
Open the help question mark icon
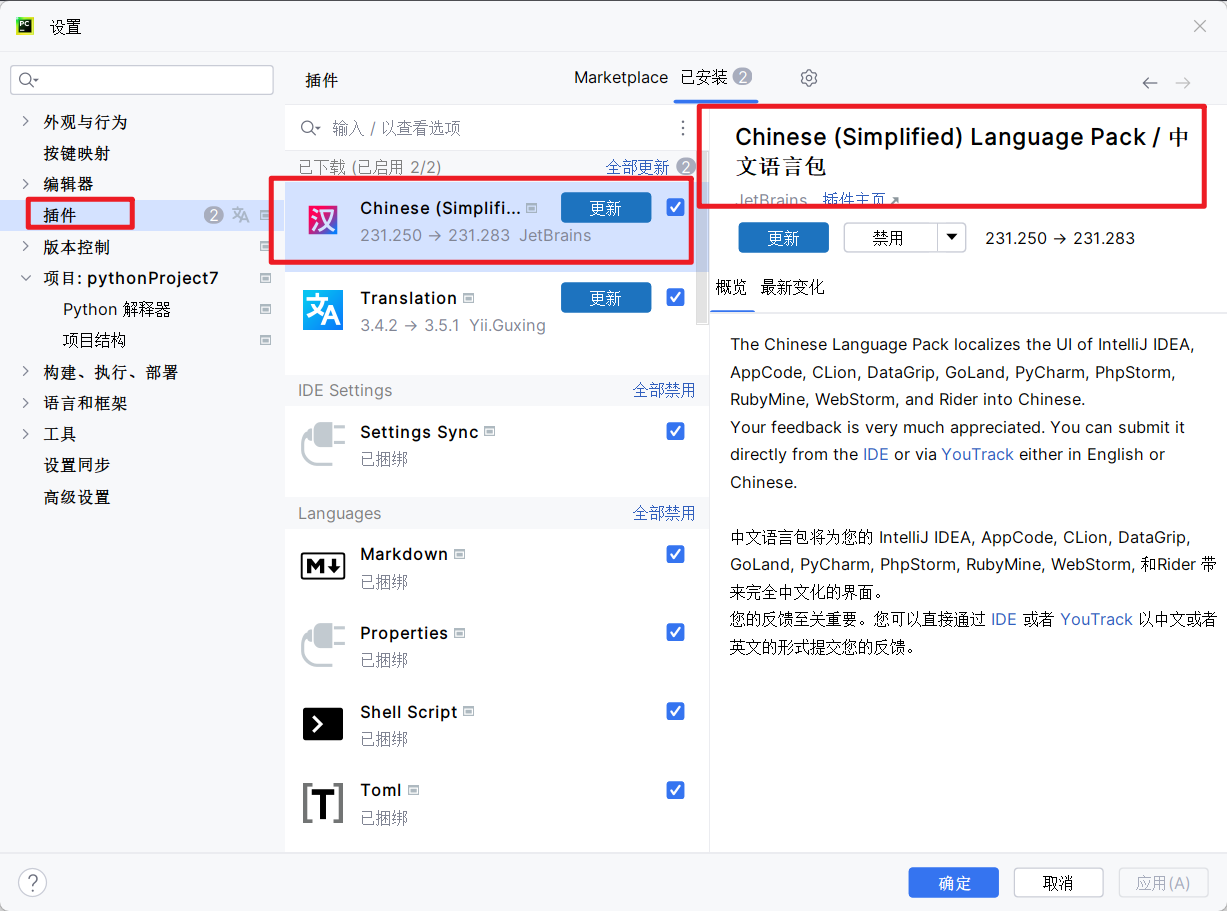pos(33,882)
